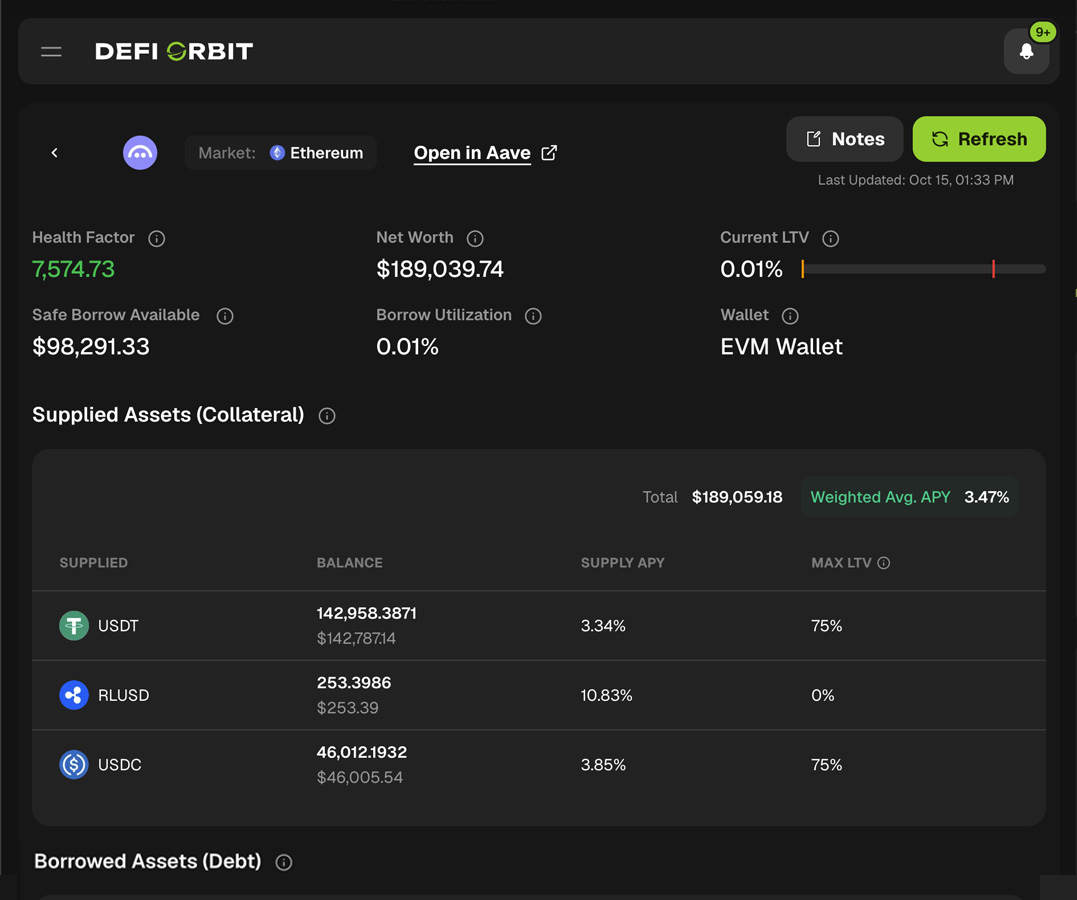Go back with the left chevron

[x=55, y=153]
